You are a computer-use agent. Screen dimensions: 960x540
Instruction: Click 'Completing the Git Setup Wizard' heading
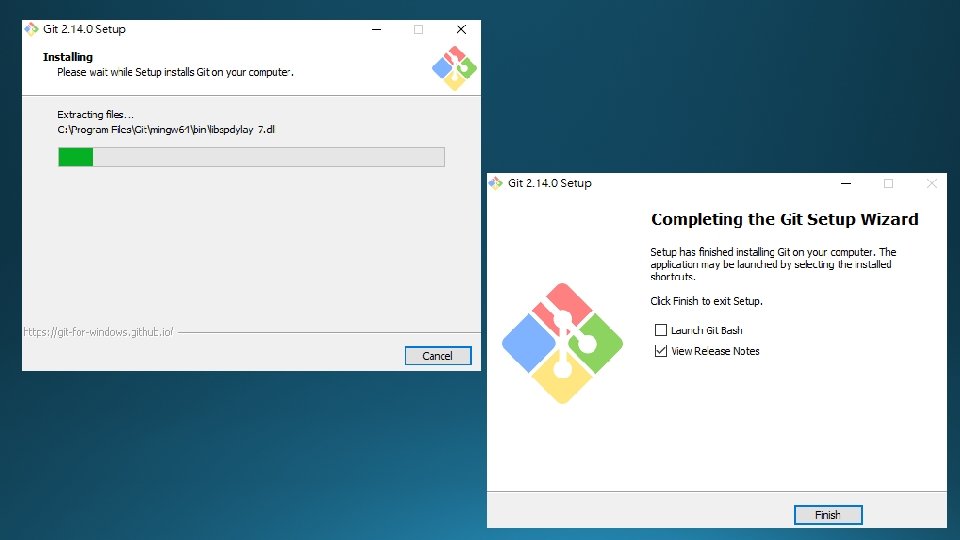784,219
